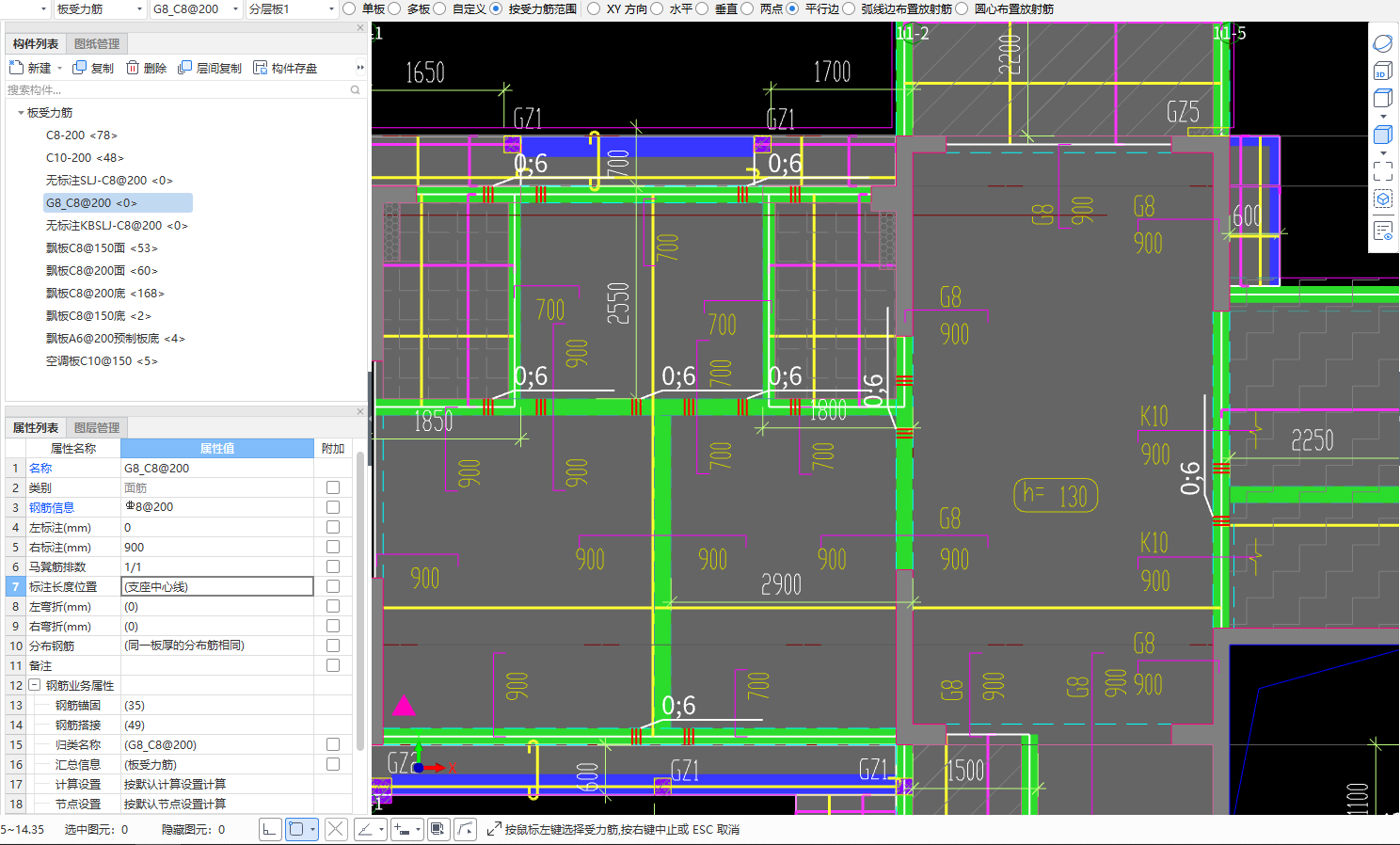1400x845 pixels.
Task: Click the 钢筋信息 property name link
Action: click(52, 507)
